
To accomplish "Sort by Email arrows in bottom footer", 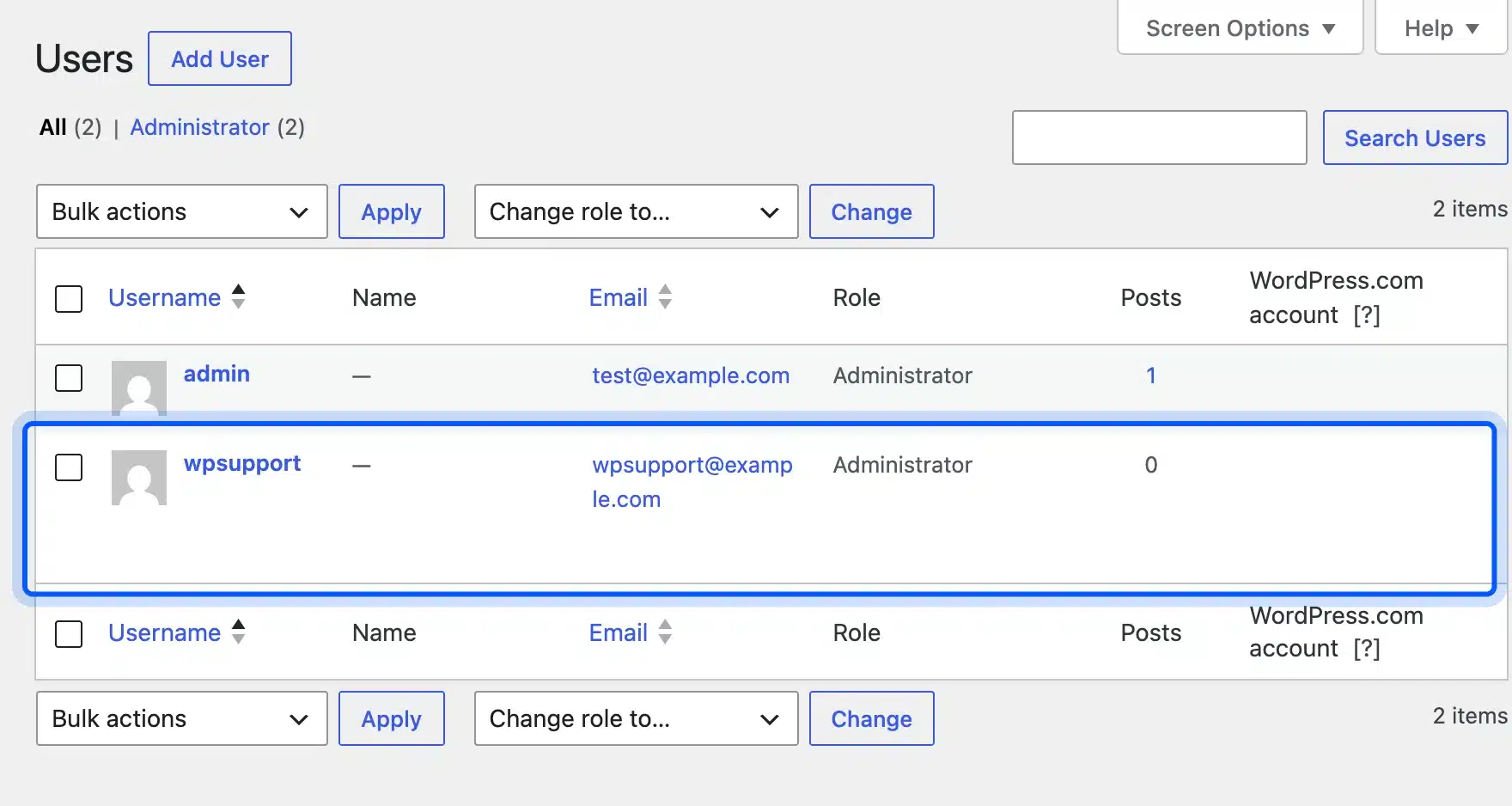I will [x=665, y=632].
